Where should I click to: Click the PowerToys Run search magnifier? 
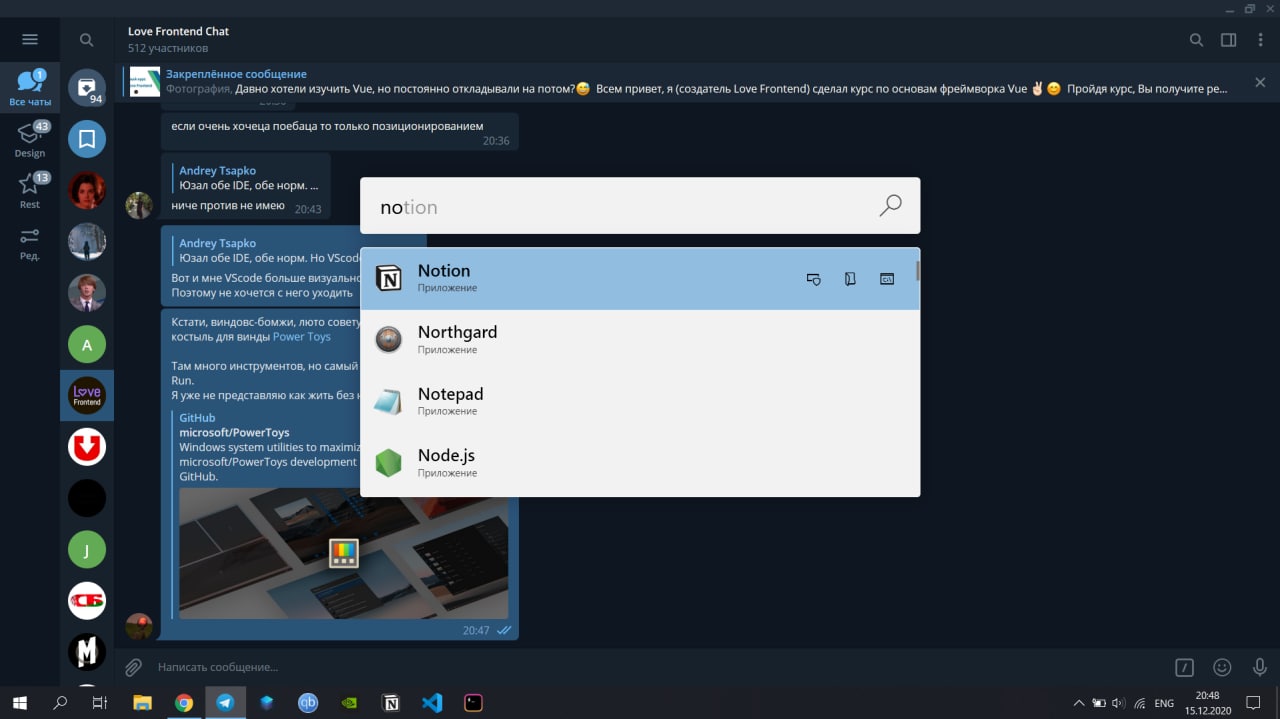coord(890,206)
